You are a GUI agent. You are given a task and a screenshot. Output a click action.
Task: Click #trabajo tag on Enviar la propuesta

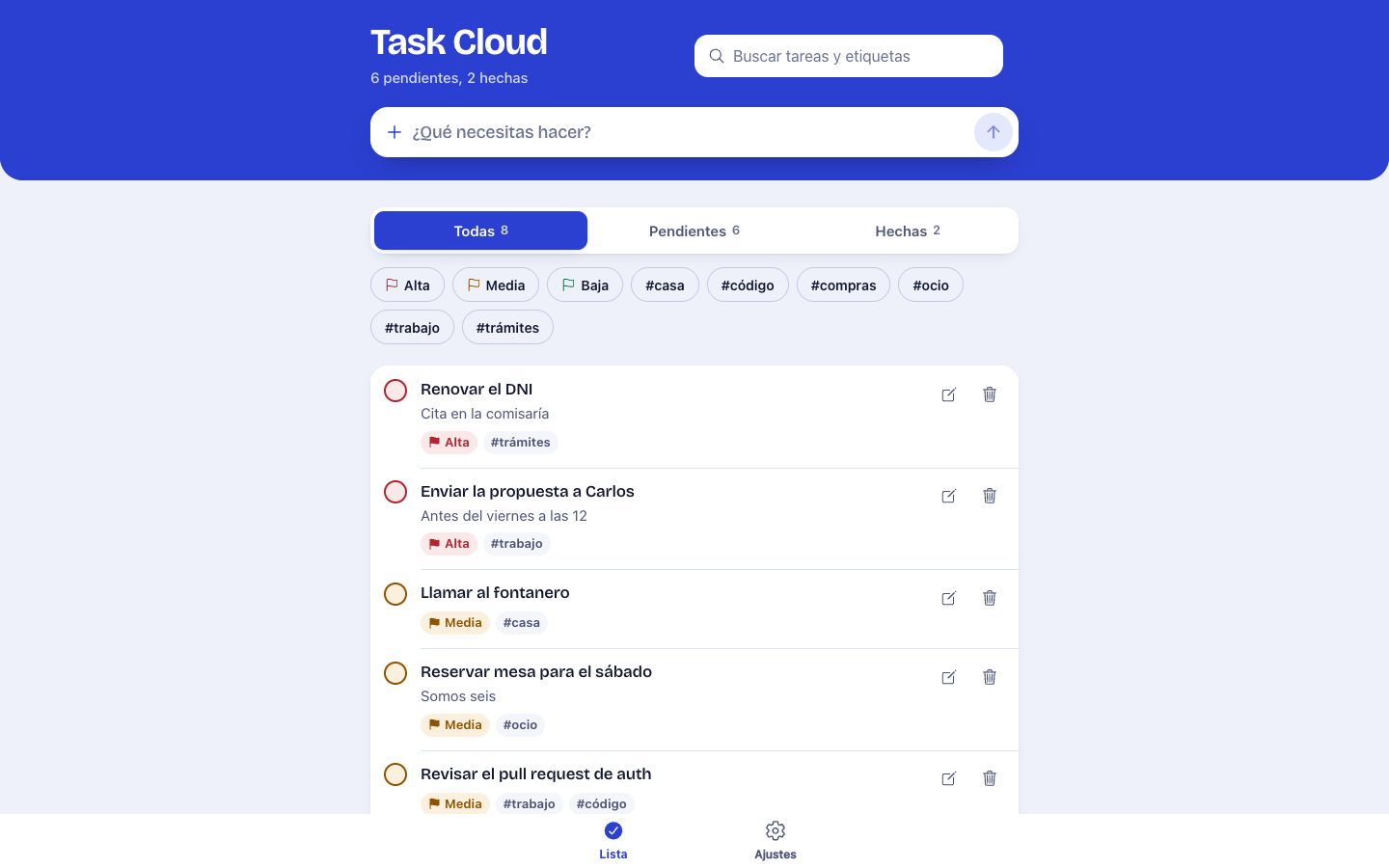517,543
